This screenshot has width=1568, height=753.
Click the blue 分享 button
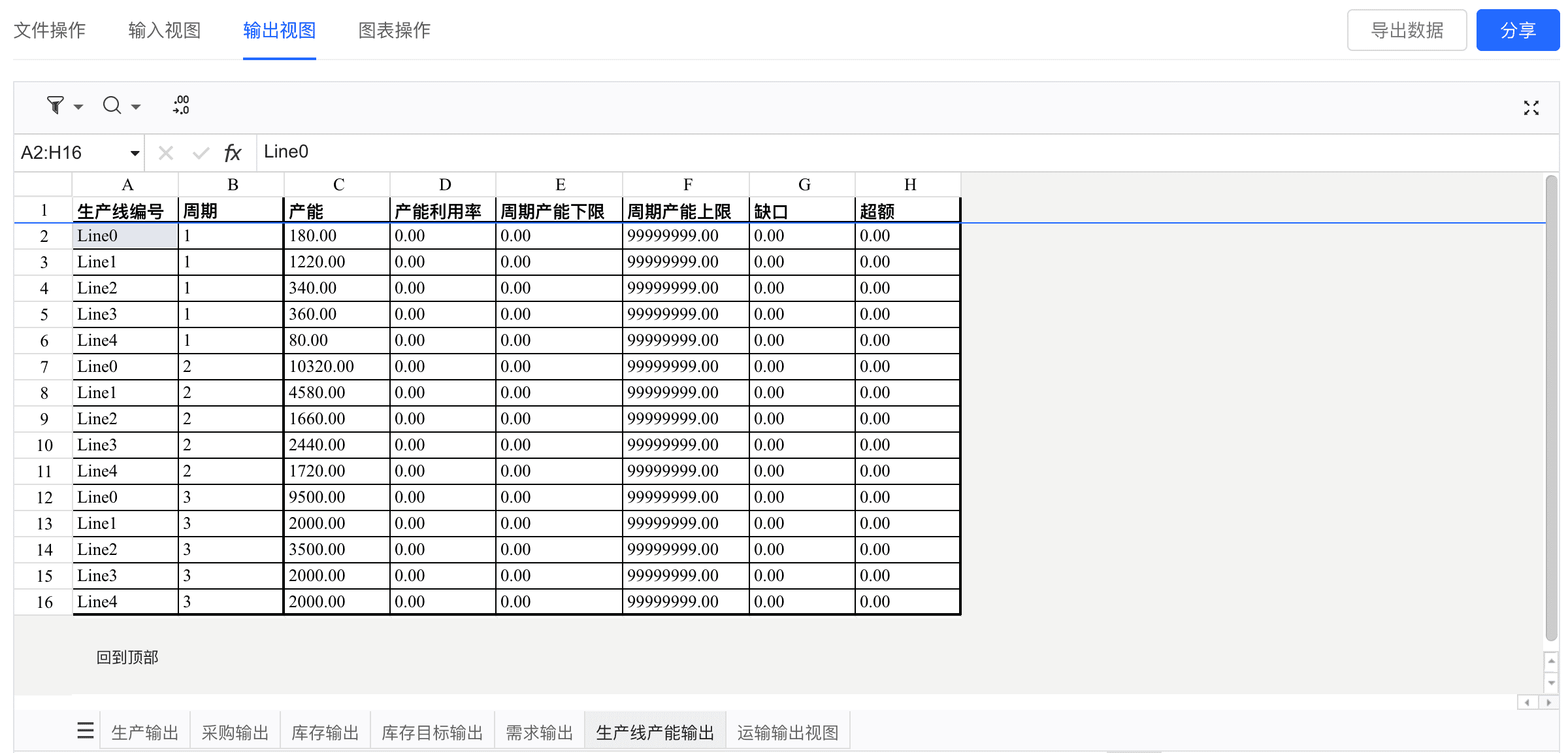(1518, 30)
